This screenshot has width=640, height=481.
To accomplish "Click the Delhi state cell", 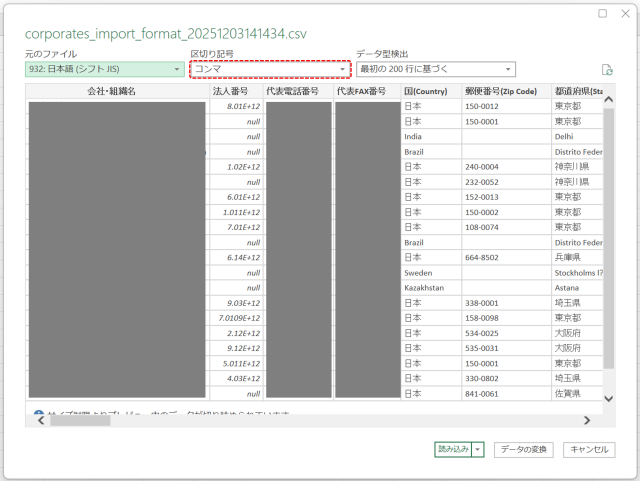I will [x=577, y=136].
